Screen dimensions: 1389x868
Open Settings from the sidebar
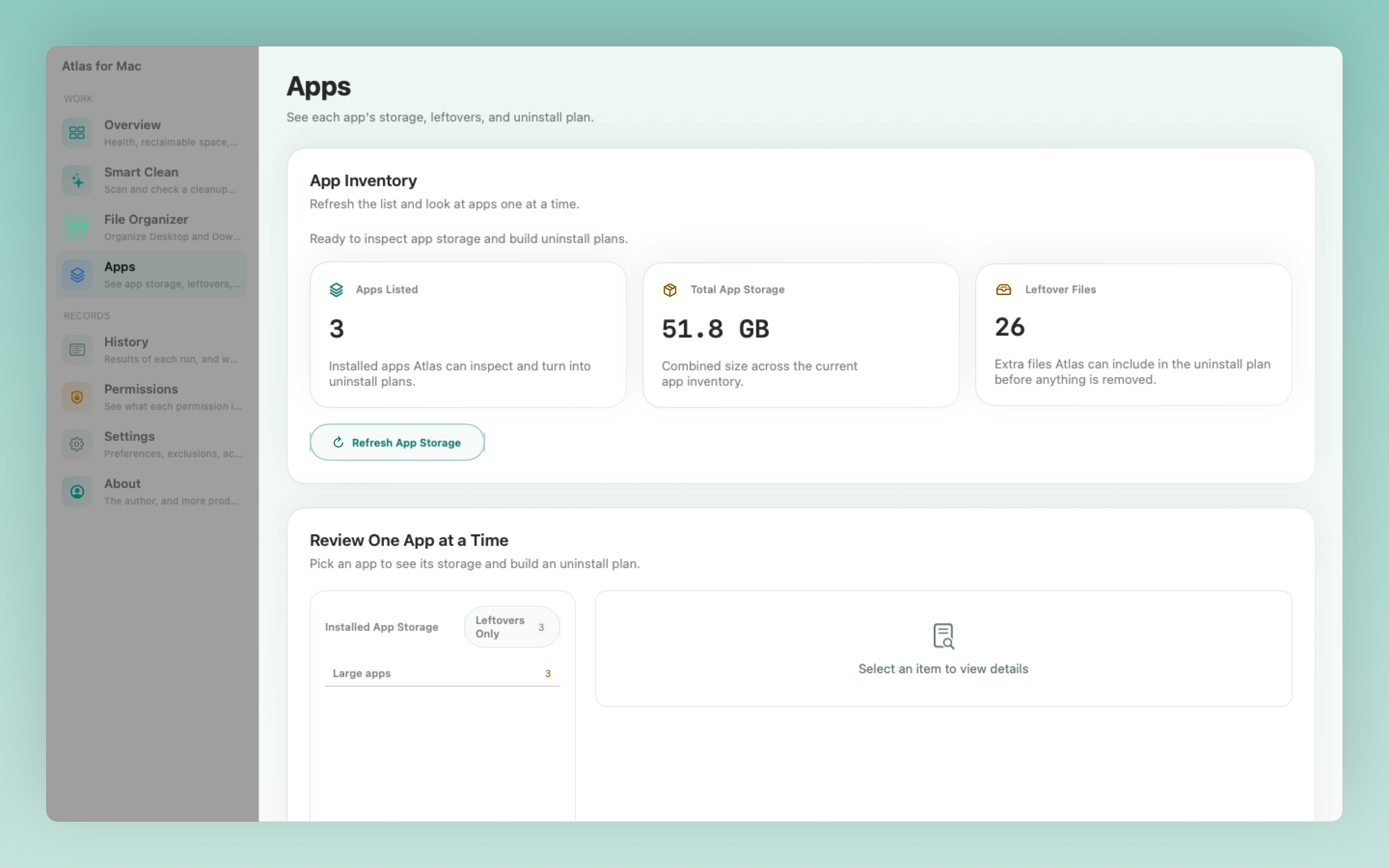pyautogui.click(x=151, y=444)
